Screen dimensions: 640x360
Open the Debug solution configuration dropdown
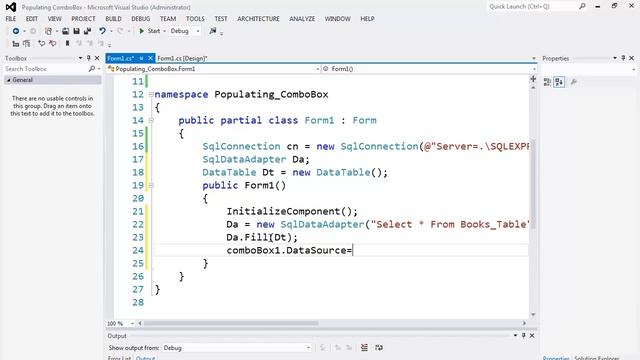click(x=185, y=31)
